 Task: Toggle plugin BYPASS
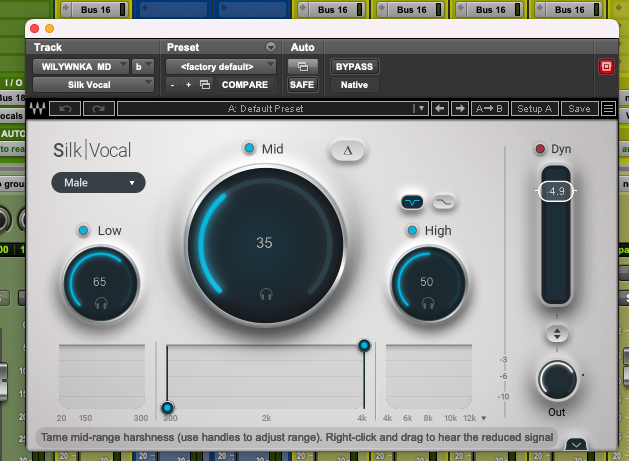coord(354,67)
